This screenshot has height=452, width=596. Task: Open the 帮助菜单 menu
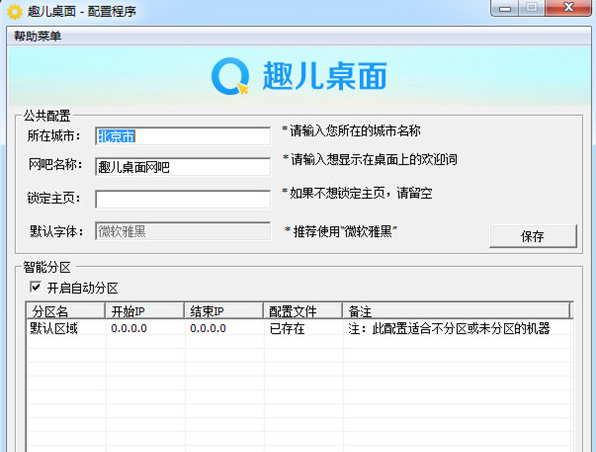[x=37, y=36]
